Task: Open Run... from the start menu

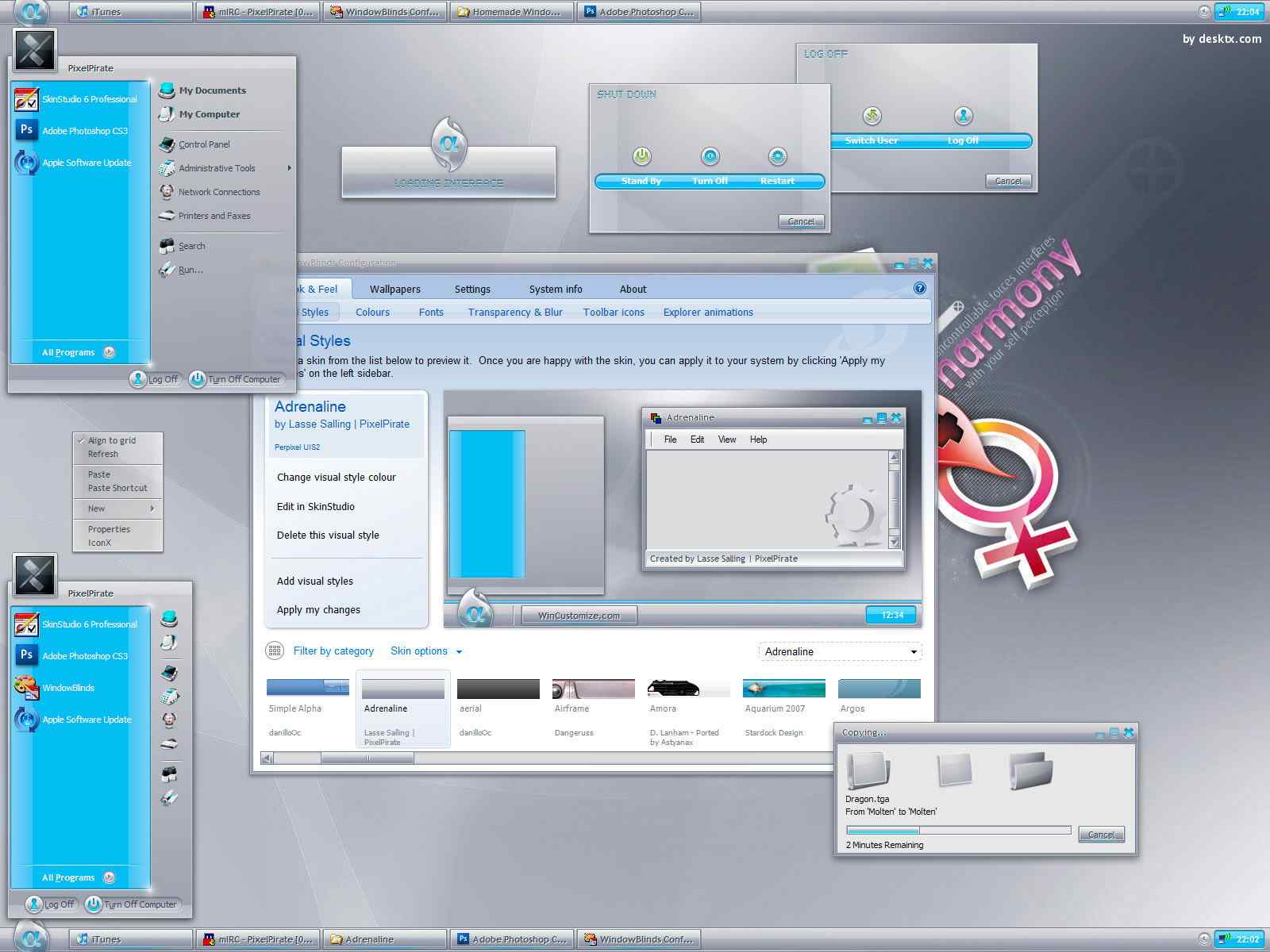Action: coord(181,270)
